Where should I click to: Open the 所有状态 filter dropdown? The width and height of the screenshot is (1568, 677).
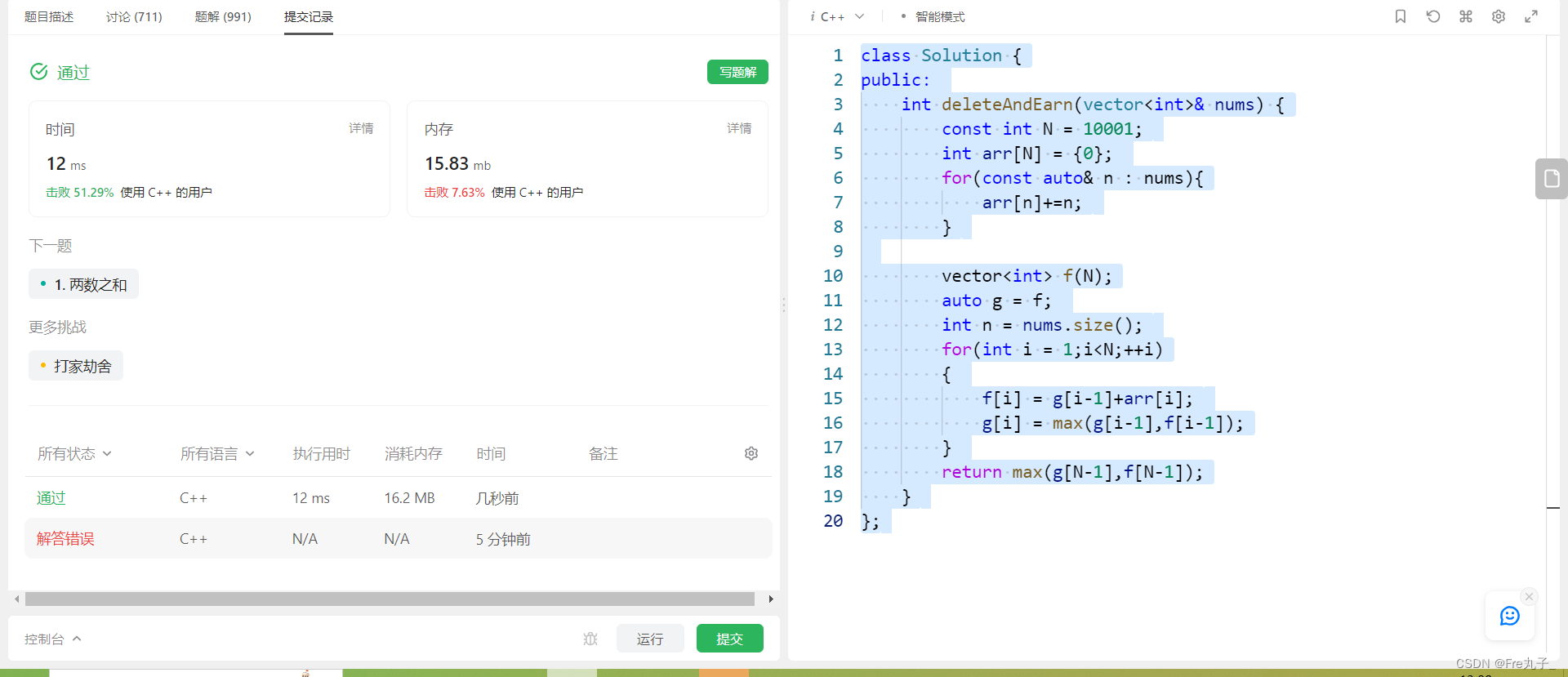tap(74, 453)
